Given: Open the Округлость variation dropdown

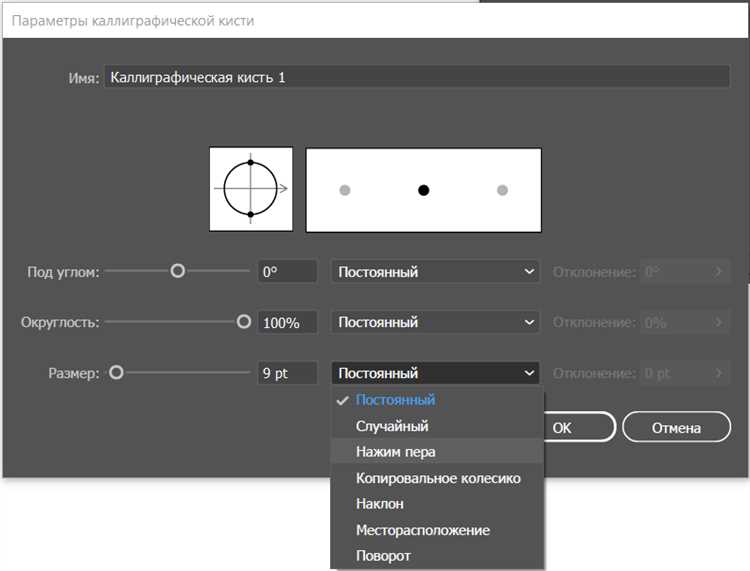Looking at the screenshot, I should tap(435, 323).
